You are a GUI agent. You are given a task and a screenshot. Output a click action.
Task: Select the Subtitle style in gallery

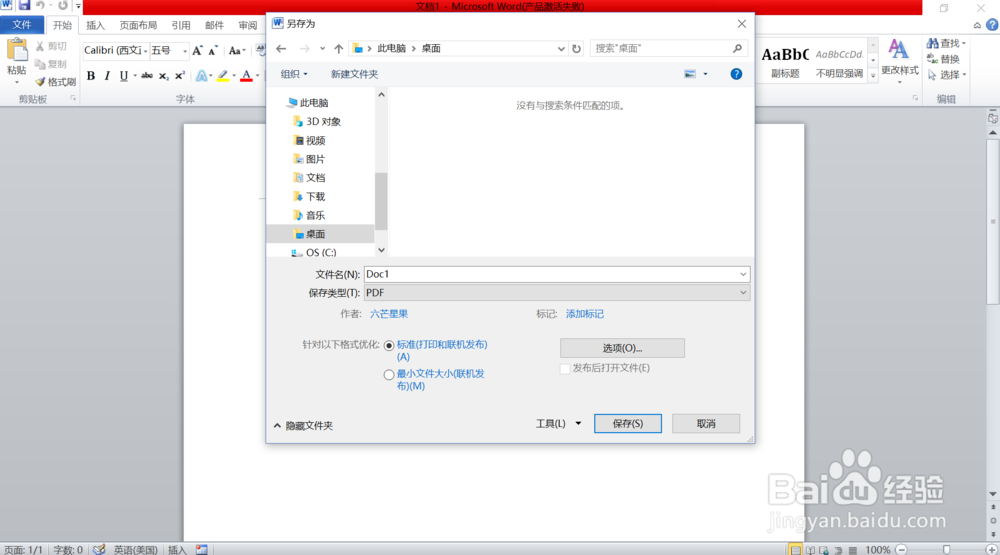click(785, 62)
